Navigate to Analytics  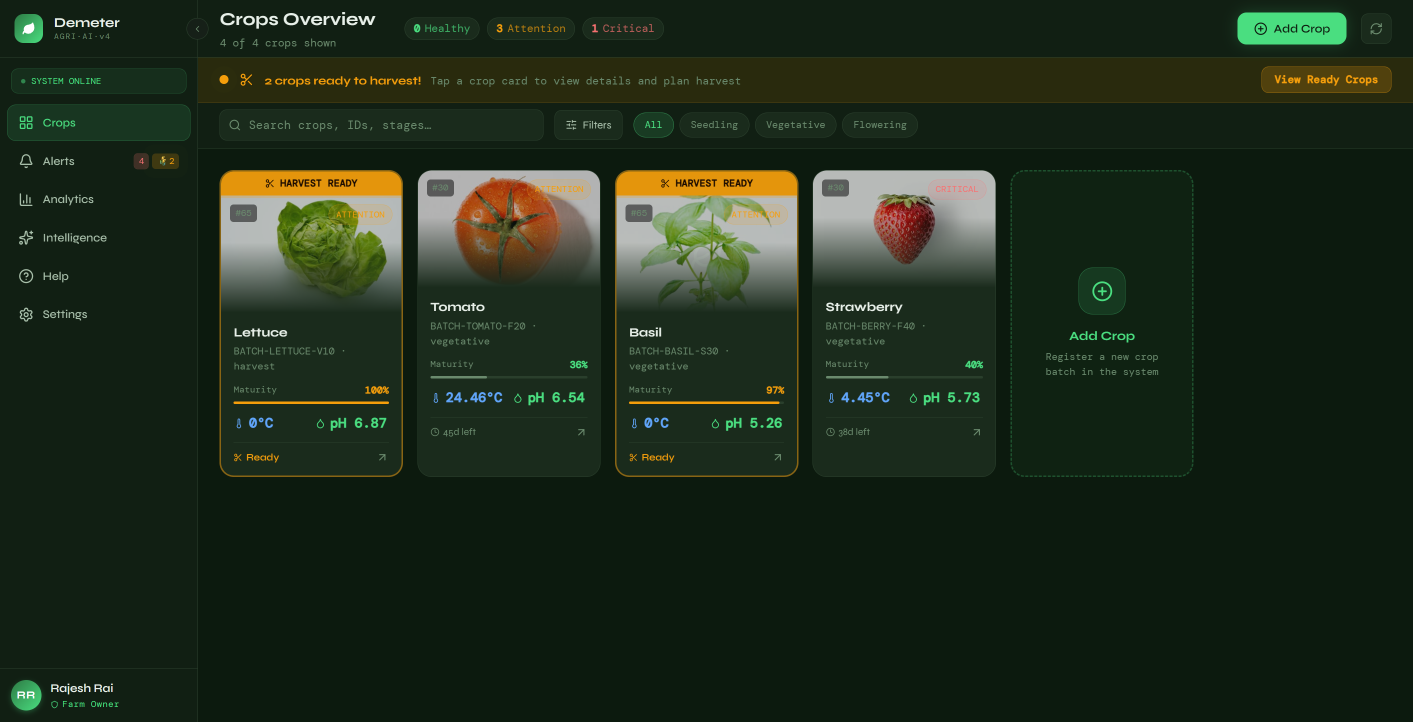coord(99,199)
